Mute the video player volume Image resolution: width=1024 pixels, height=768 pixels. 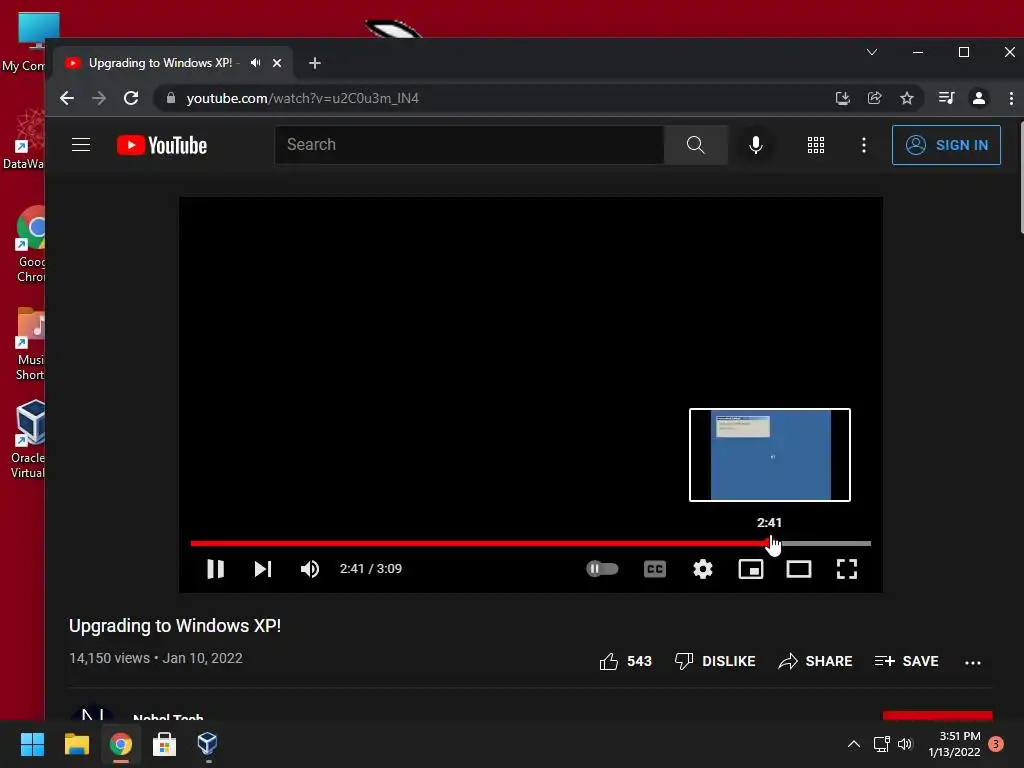[x=310, y=569]
